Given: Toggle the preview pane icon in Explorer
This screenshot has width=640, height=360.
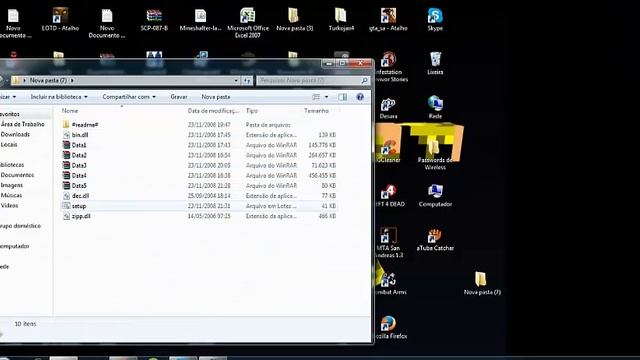Looking at the screenshot, I should coord(342,97).
